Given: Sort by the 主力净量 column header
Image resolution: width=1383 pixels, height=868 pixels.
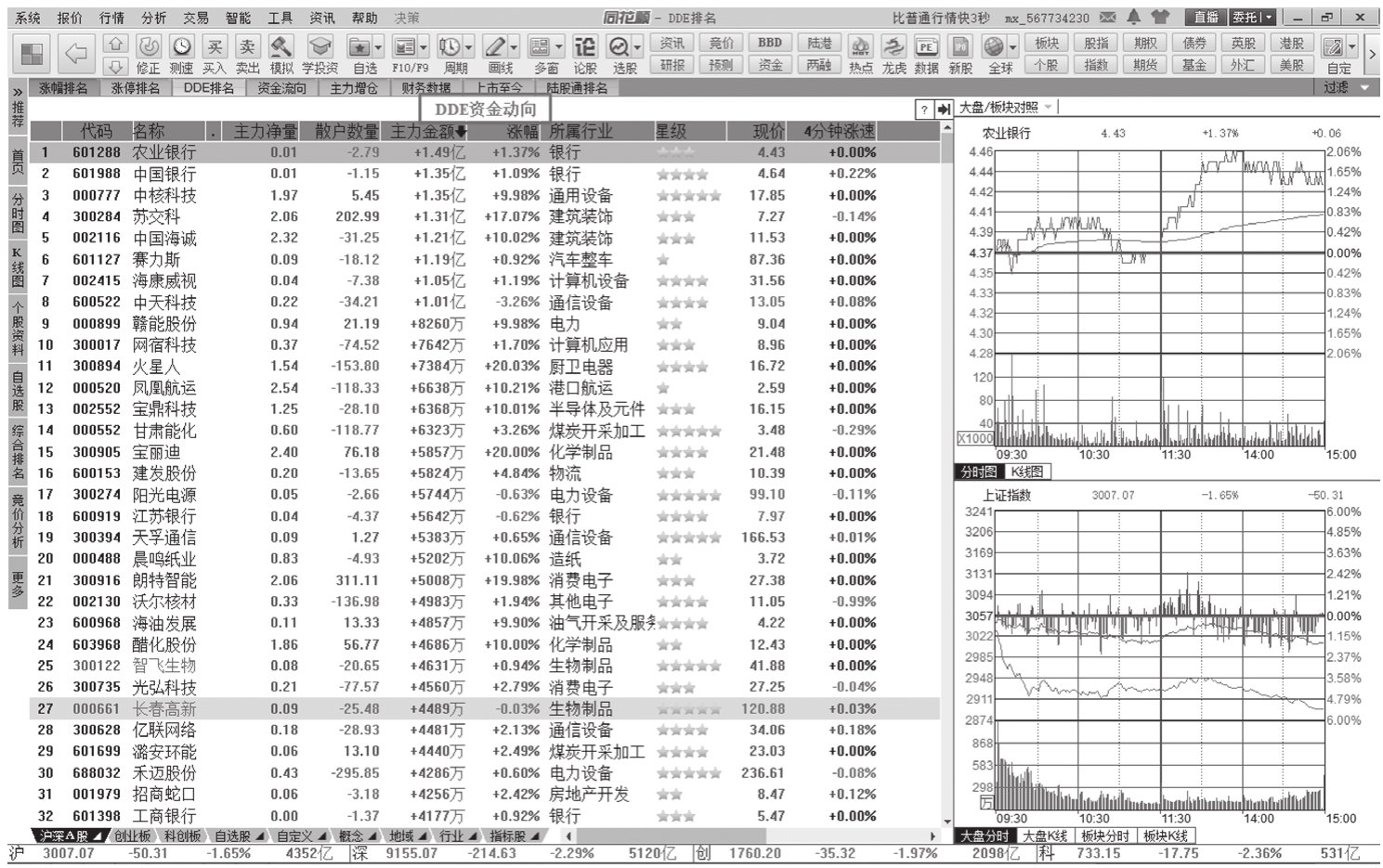Looking at the screenshot, I should [x=266, y=131].
